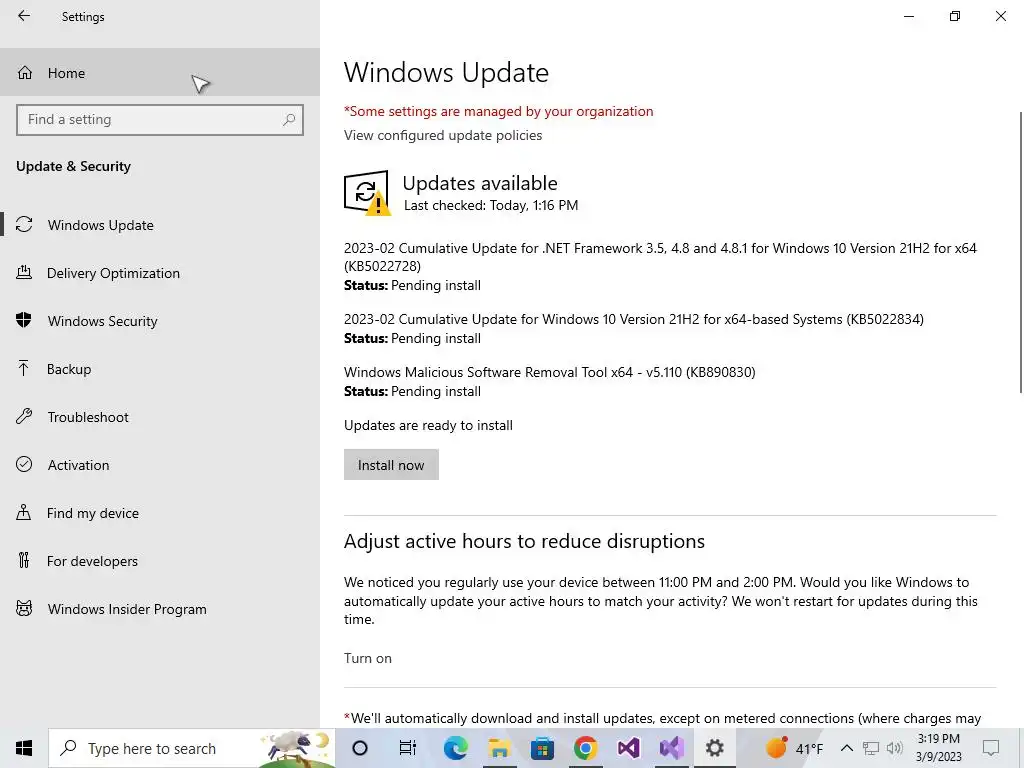
Task: Click the KB5022834 cumulative update text
Action: point(633,319)
